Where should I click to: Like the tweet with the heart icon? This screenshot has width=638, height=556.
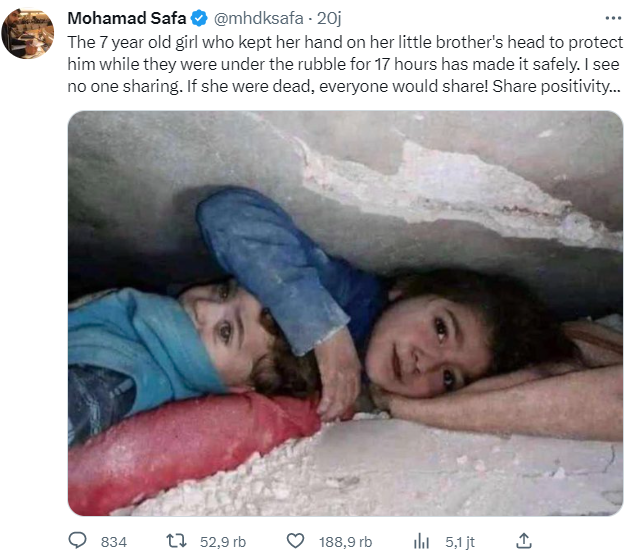tap(295, 541)
